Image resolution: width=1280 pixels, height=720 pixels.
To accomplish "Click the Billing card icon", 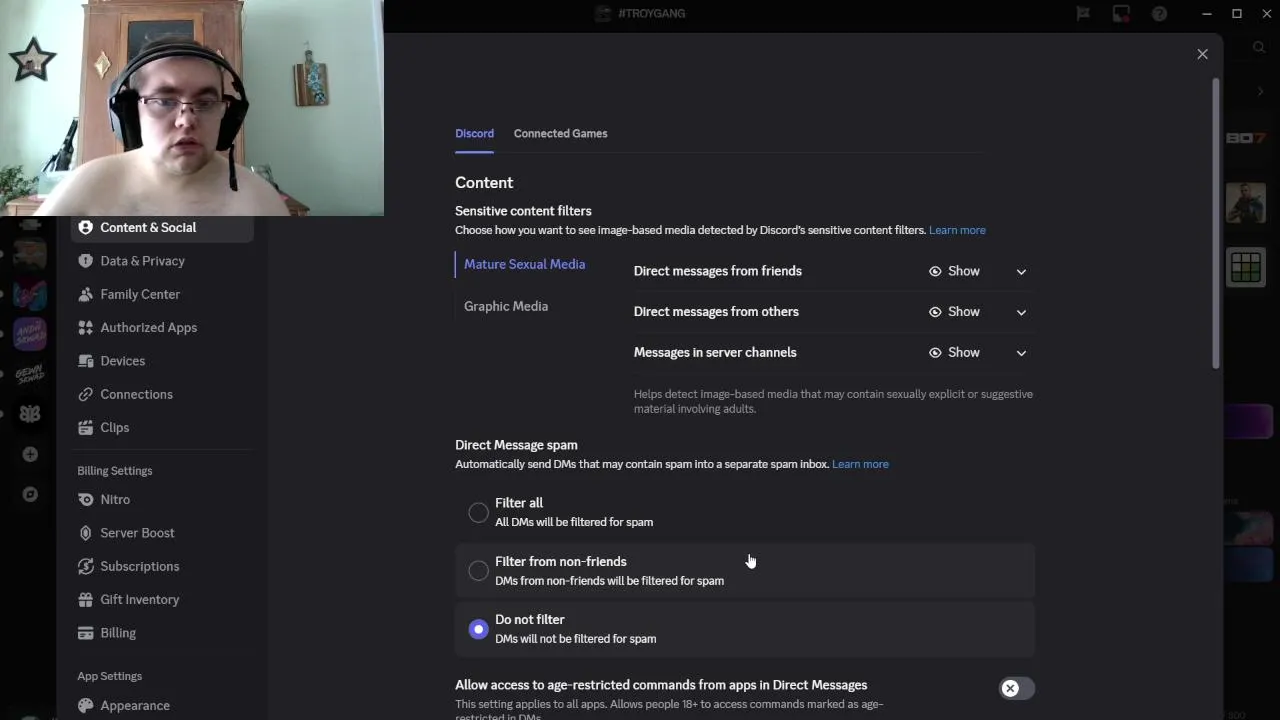I will (86, 633).
